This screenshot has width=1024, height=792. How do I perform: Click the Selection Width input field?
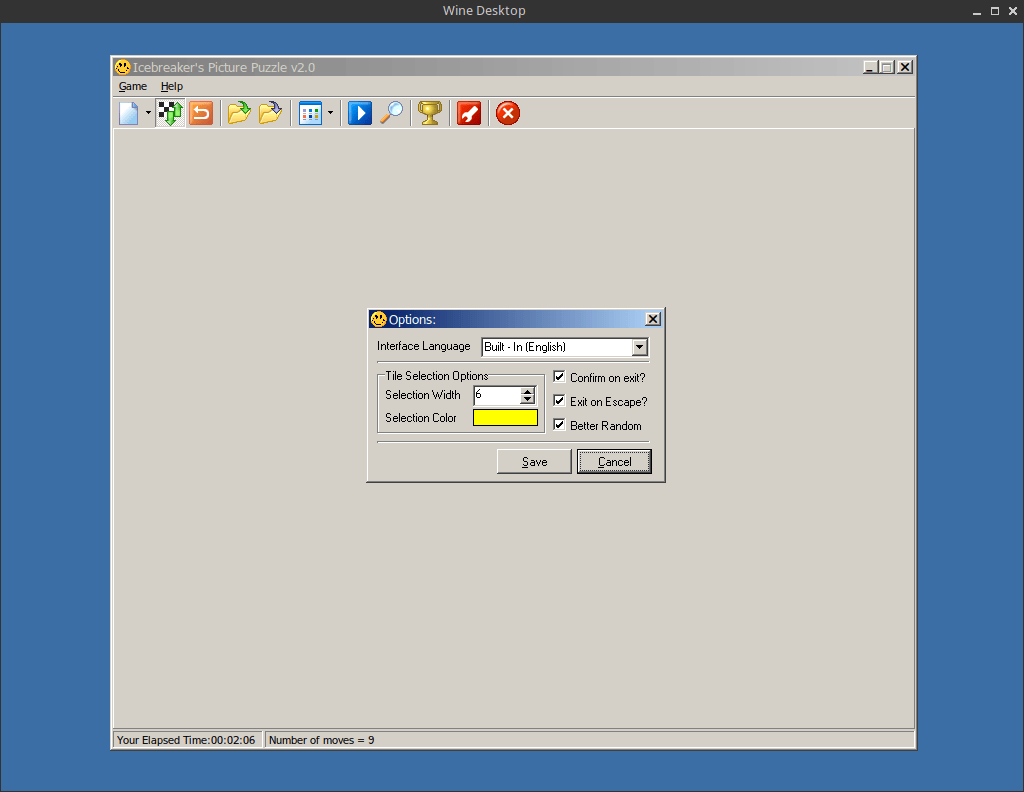pos(497,395)
